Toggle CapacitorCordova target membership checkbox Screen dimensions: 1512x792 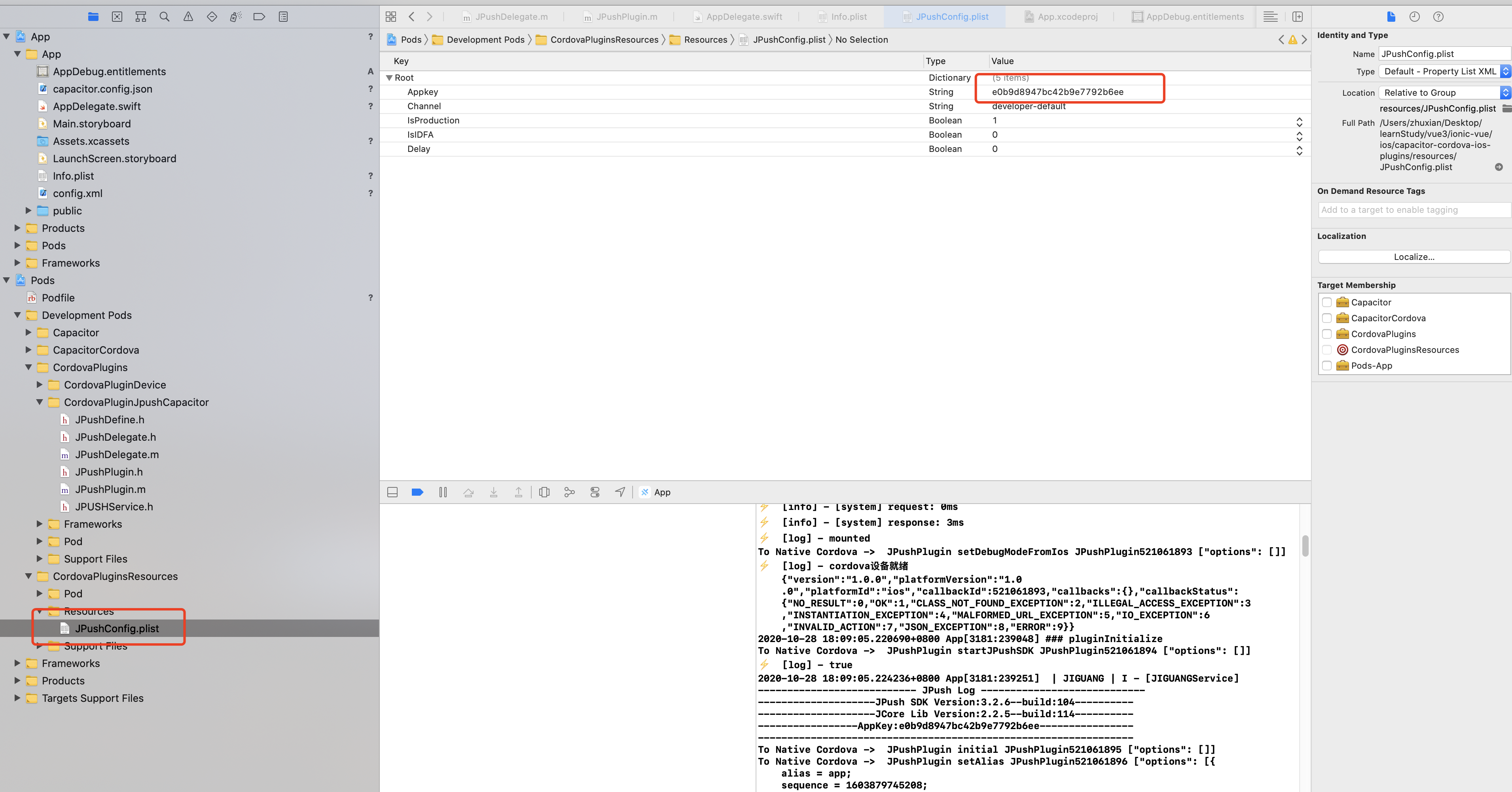pos(1326,318)
